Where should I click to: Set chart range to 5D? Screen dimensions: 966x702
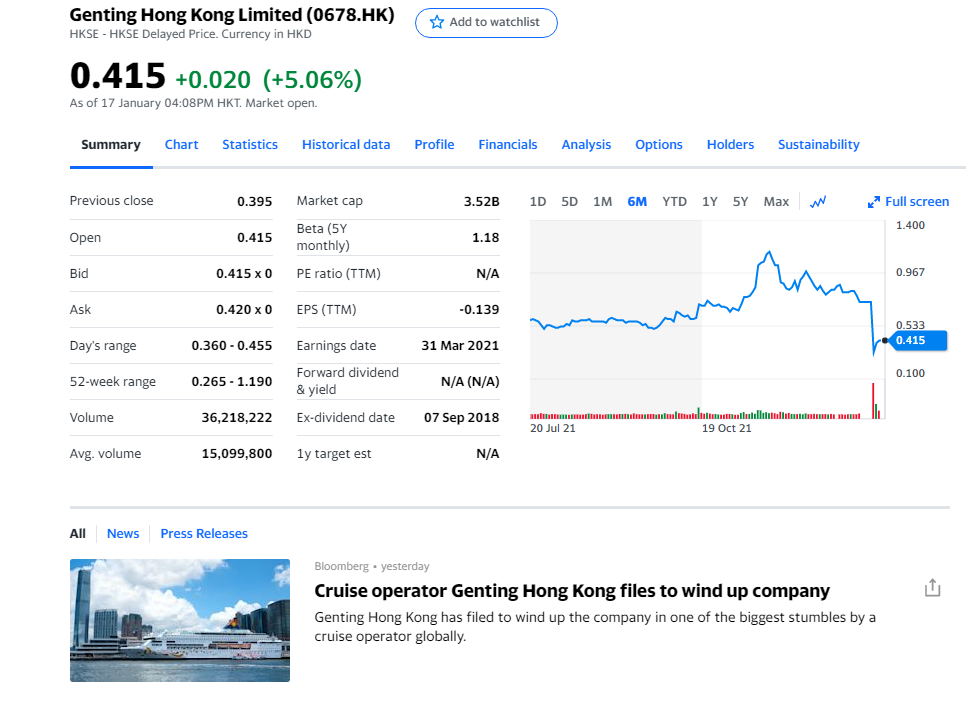click(569, 202)
